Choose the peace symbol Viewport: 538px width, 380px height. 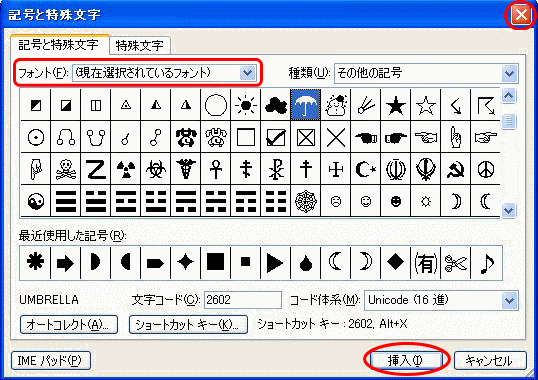click(486, 169)
